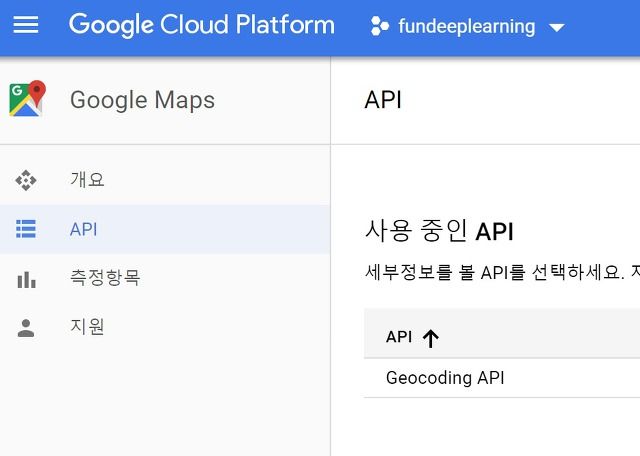Click the Google Cloud Platform logo text
This screenshot has width=640, height=456.
point(202,25)
